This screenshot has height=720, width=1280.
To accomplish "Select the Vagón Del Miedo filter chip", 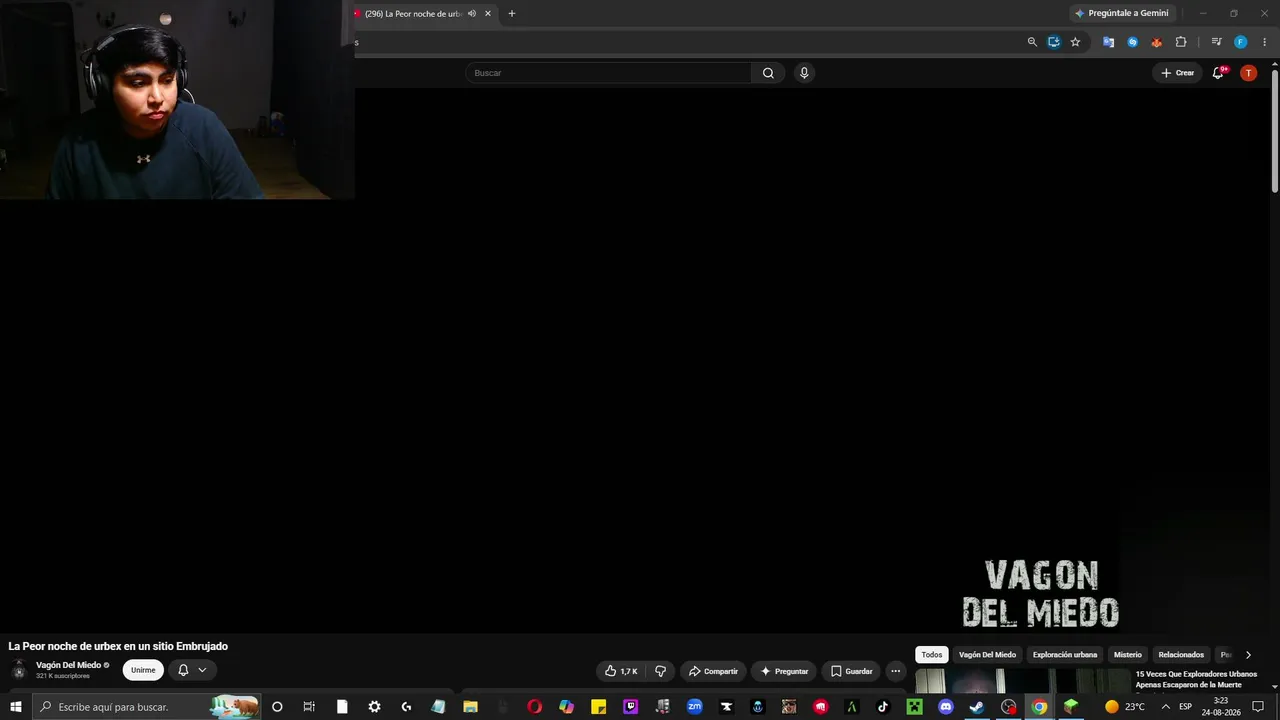I will (x=987, y=655).
